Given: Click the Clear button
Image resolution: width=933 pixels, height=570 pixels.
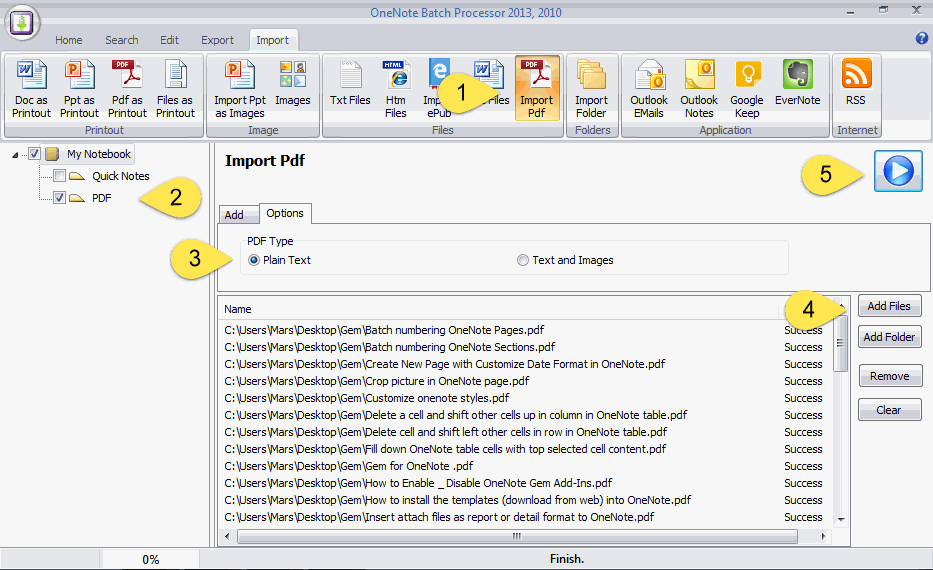Looking at the screenshot, I should [x=889, y=410].
